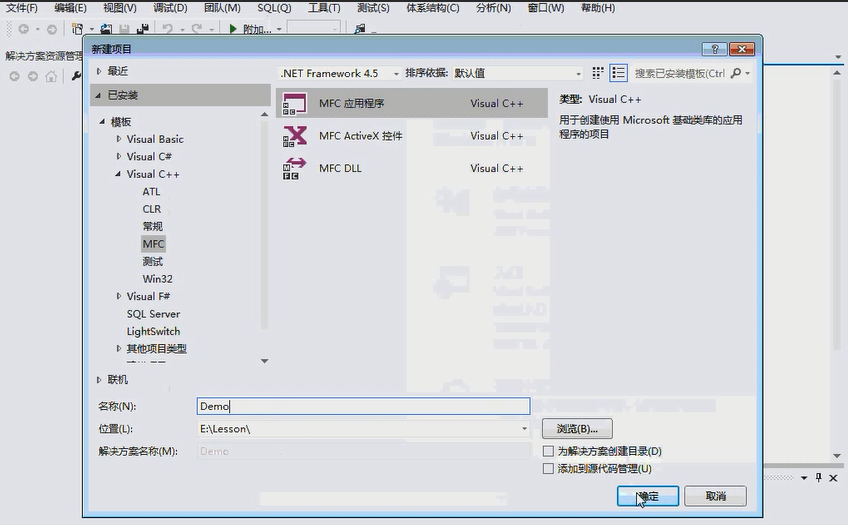This screenshot has width=848, height=525.
Task: Click Solution Explorer's wrench properties icon
Action: (76, 76)
